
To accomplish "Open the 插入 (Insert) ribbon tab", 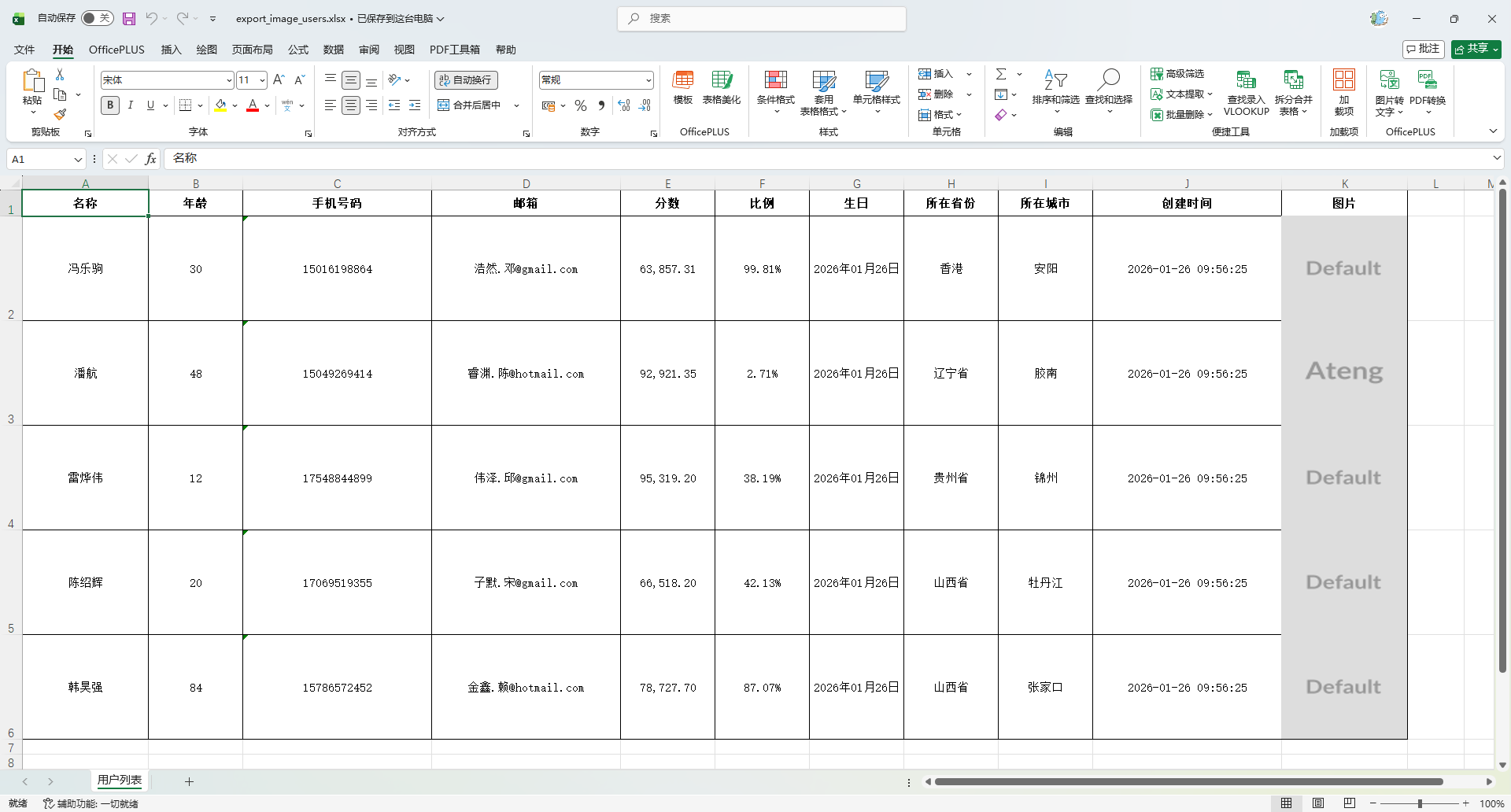I will 171,50.
